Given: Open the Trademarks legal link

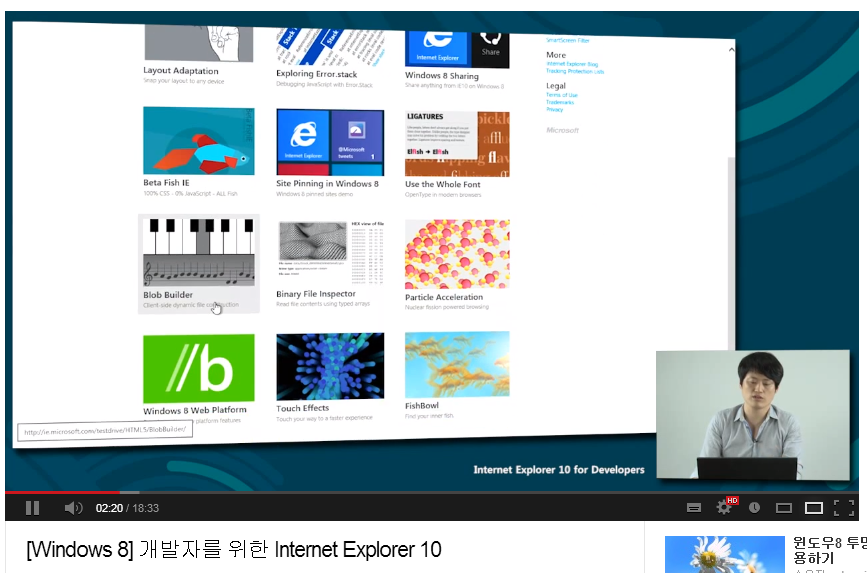Looking at the screenshot, I should tap(560, 102).
